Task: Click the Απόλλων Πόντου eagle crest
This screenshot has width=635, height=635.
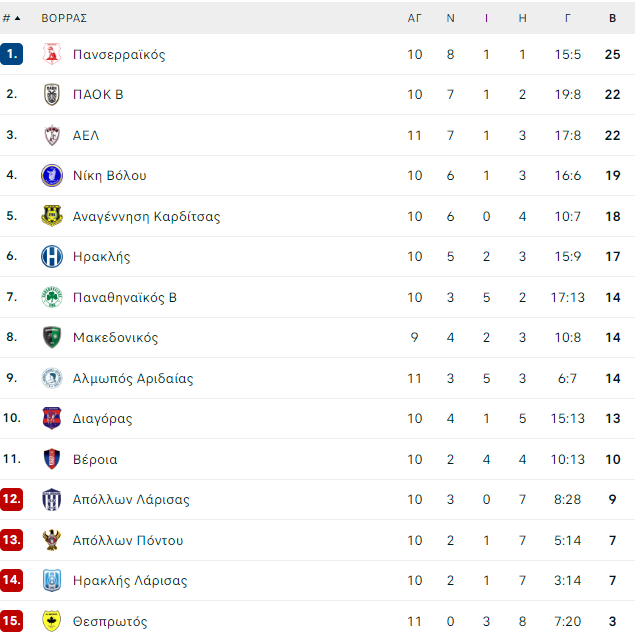Action: click(x=52, y=540)
